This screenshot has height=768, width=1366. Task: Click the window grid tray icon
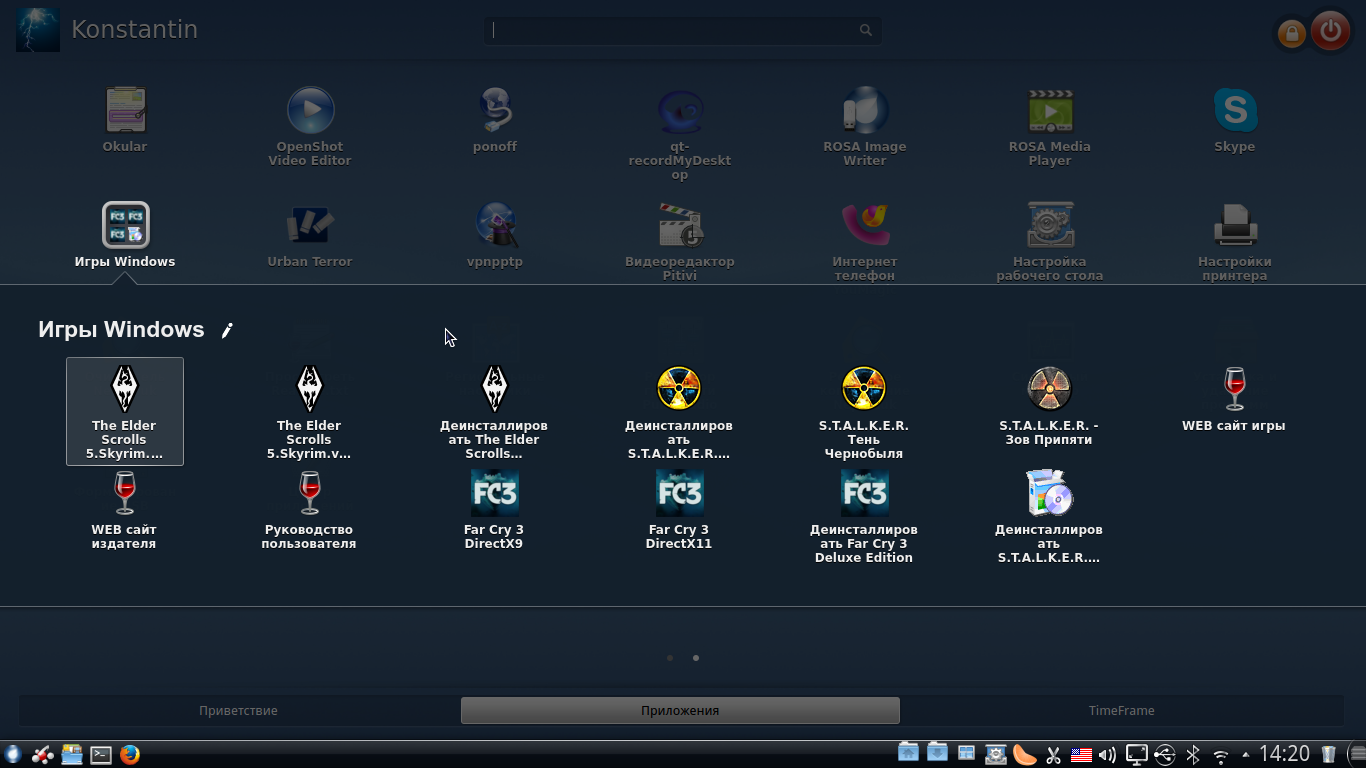click(x=966, y=754)
